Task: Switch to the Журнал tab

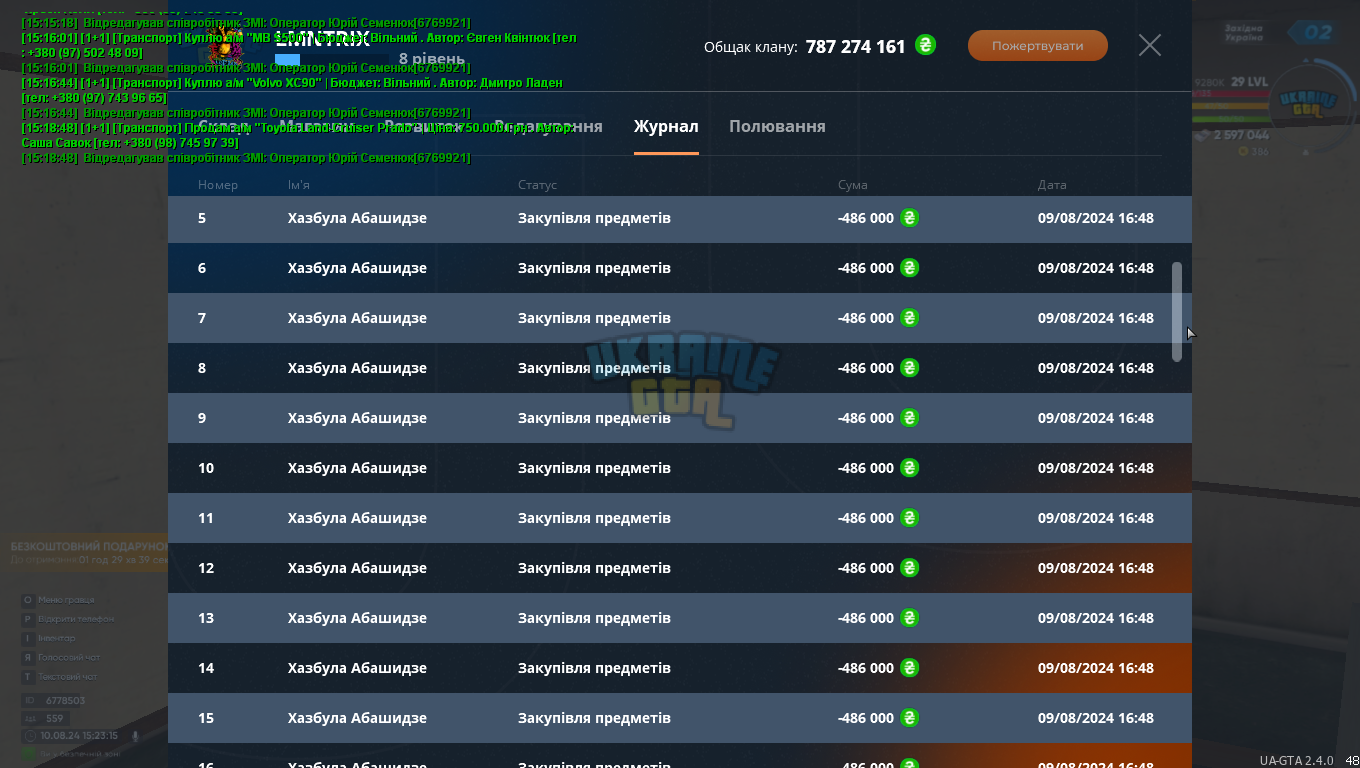Action: tap(666, 126)
